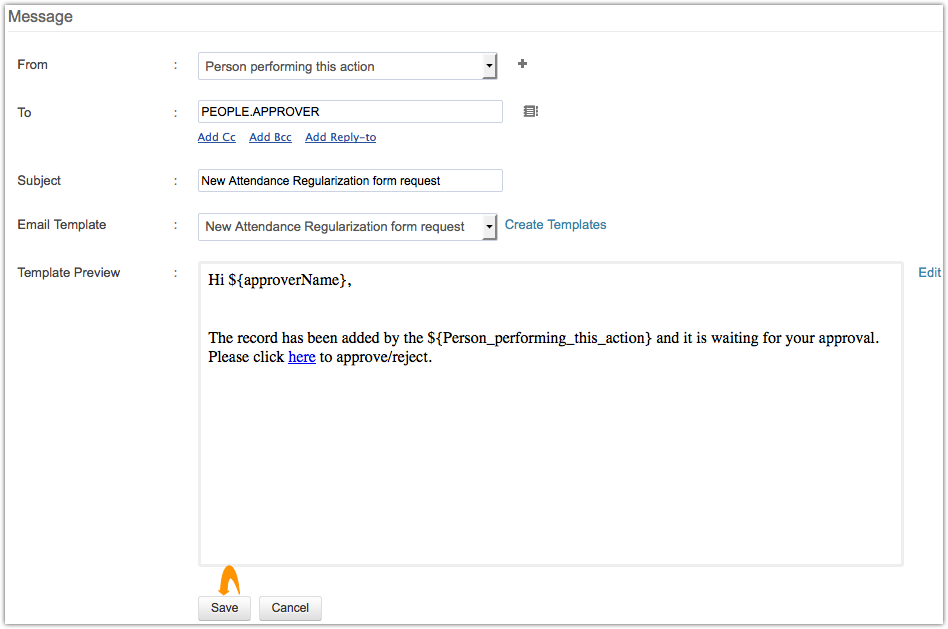
Task: Open the recipient list icon beside To
Action: pyautogui.click(x=531, y=111)
